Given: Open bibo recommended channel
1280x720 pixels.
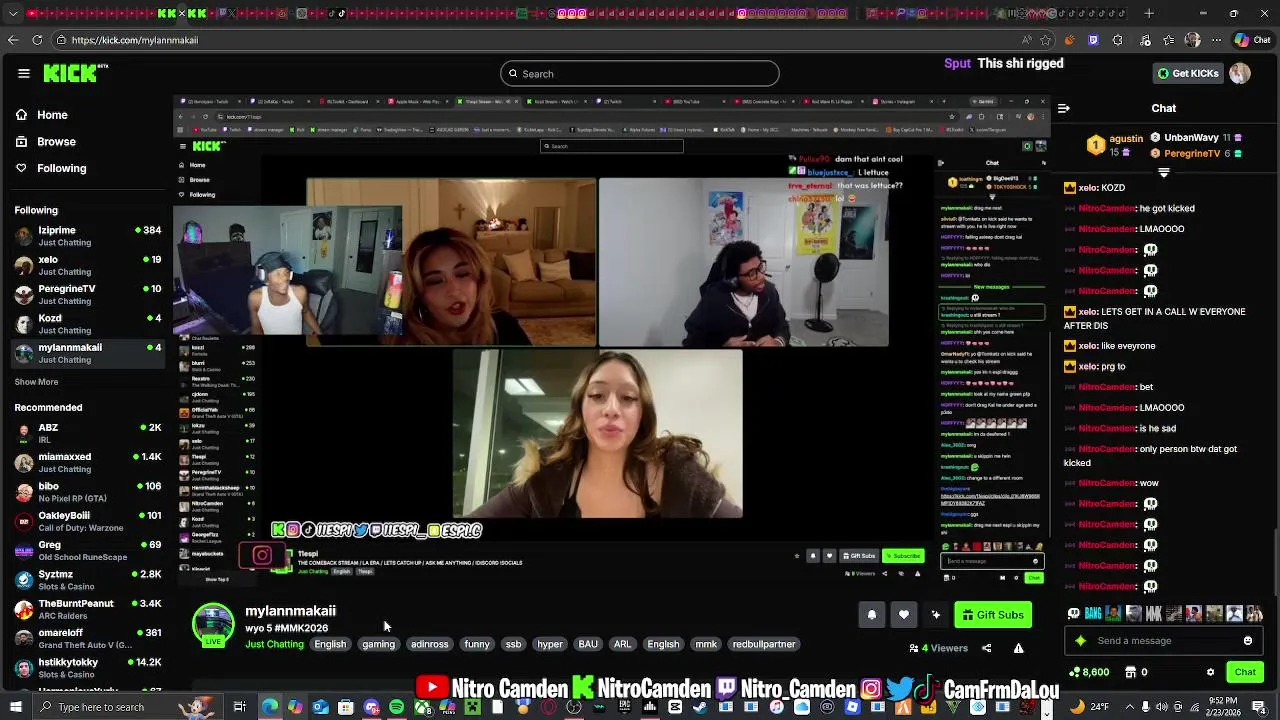Looking at the screenshot, I should pyautogui.click(x=86, y=492).
